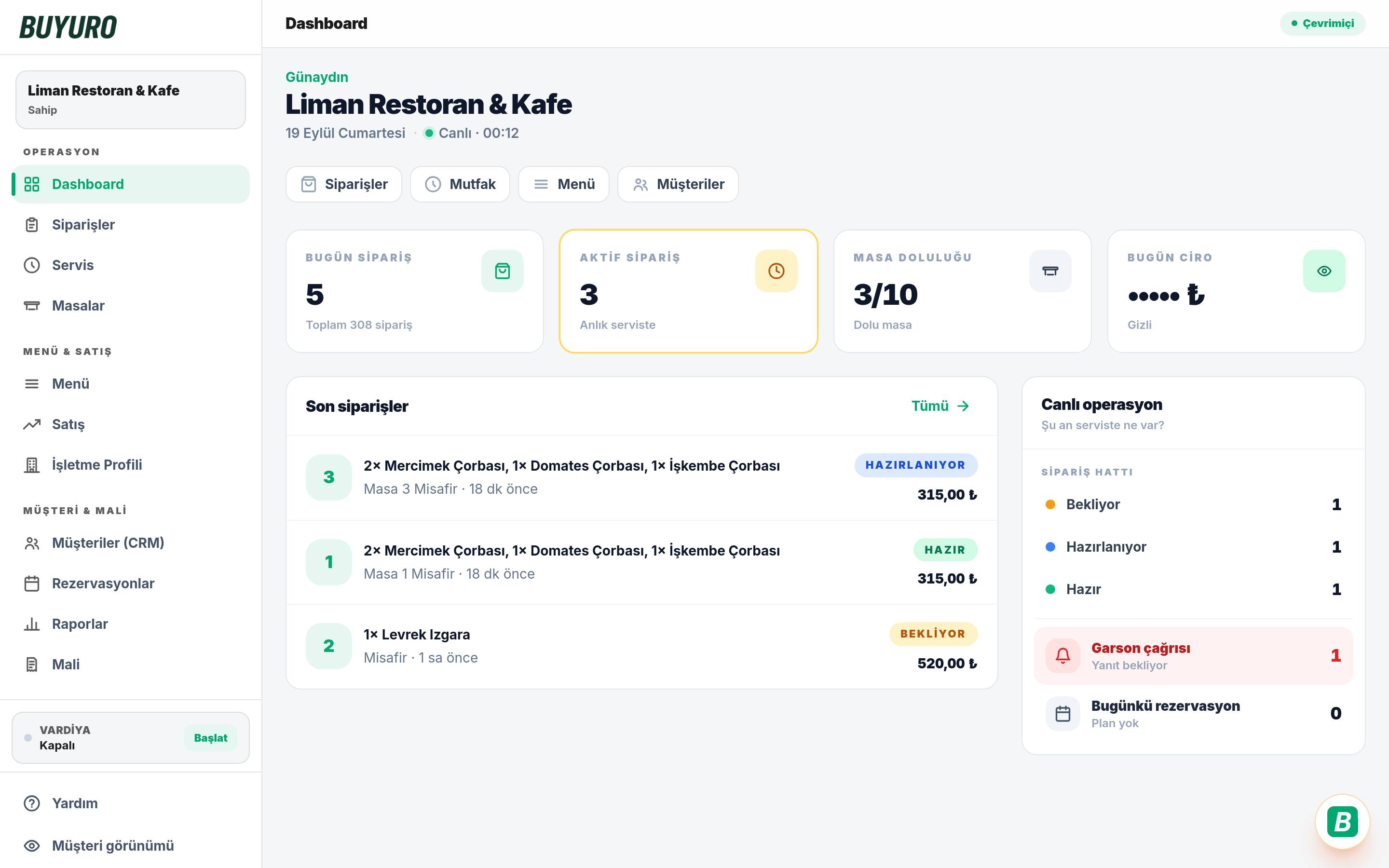Click the clock icon on Aktif Sipariş card
This screenshot has width=1389, height=868.
point(776,271)
